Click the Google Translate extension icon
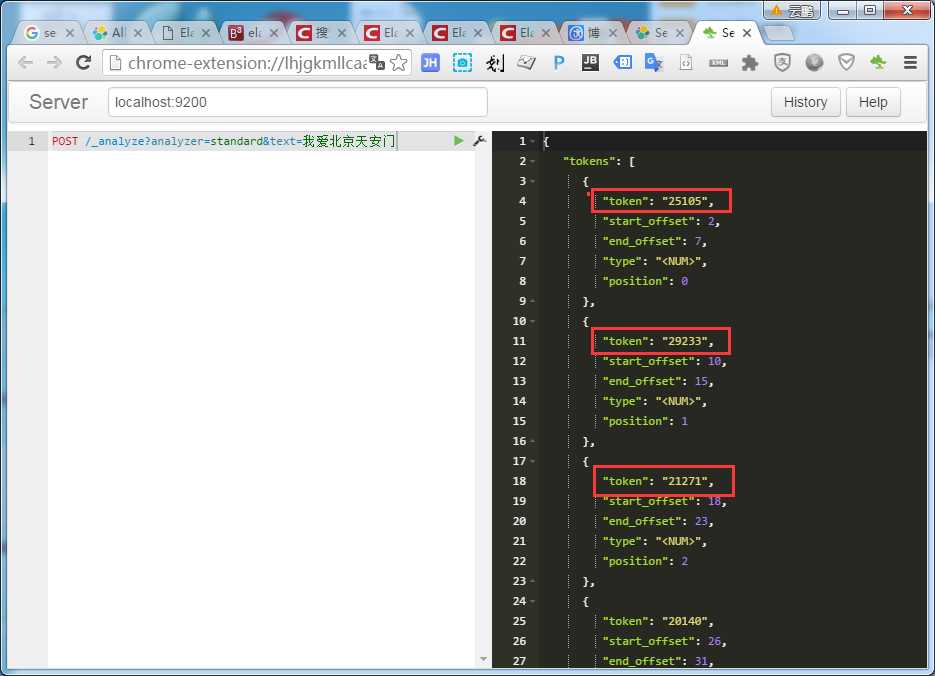The height and width of the screenshot is (676, 935). tap(654, 63)
